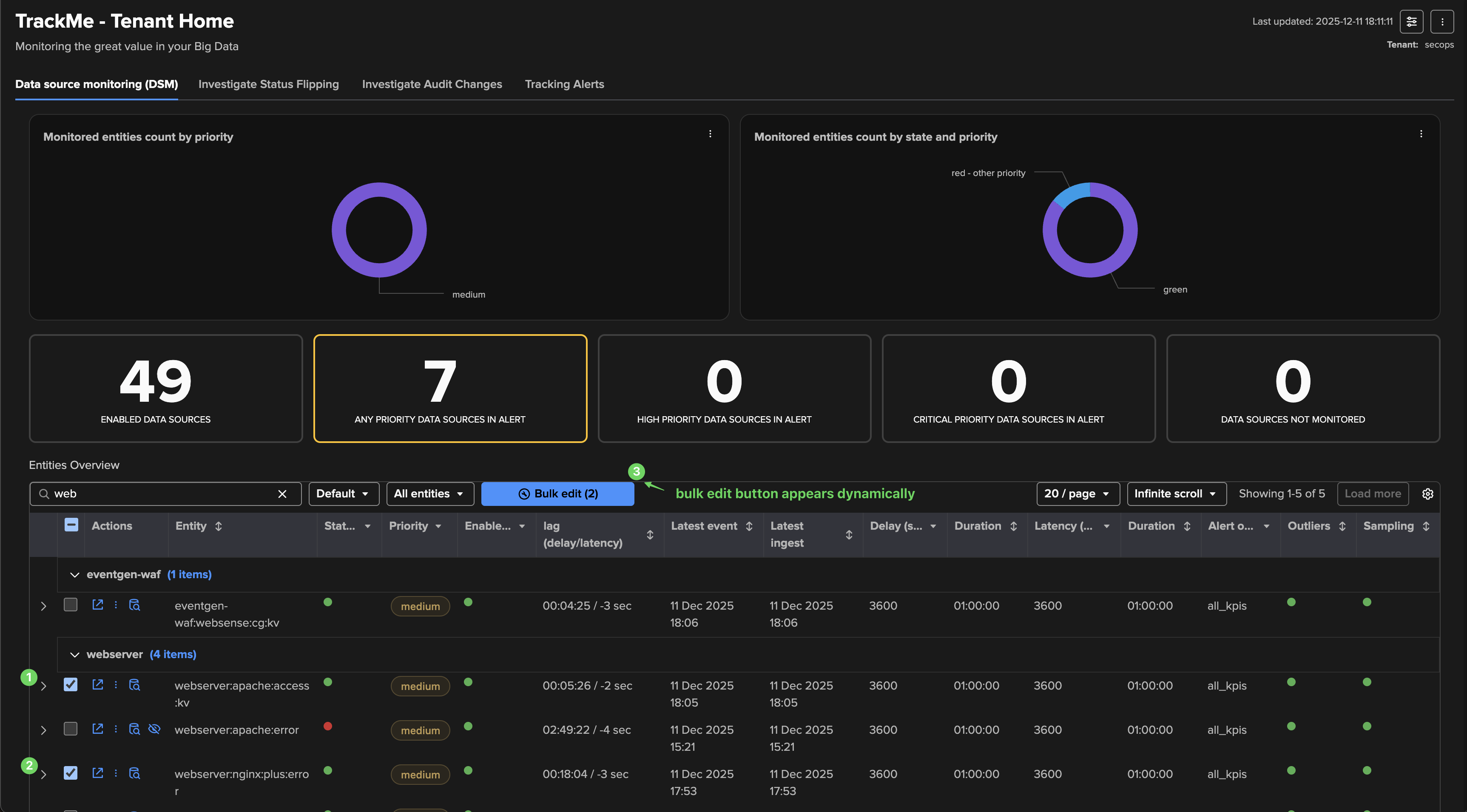Click table settings gear icon
Viewport: 1467px width, 812px height.
point(1427,494)
